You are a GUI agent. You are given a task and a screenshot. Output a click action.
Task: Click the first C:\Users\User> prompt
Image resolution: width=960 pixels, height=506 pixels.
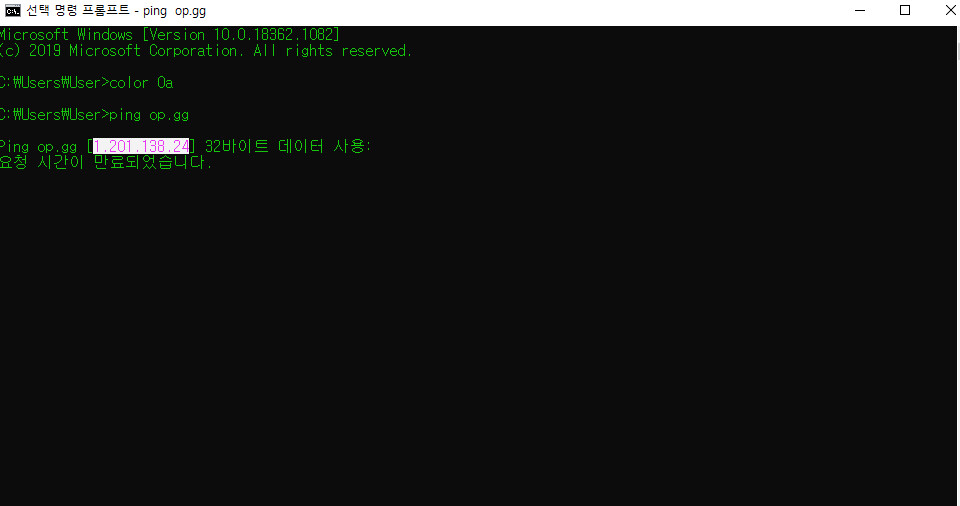click(54, 83)
